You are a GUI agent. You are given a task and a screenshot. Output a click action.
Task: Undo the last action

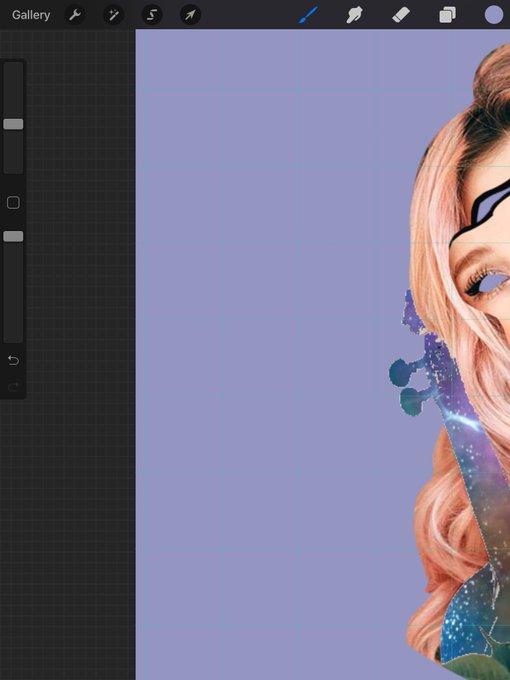pyautogui.click(x=13, y=360)
